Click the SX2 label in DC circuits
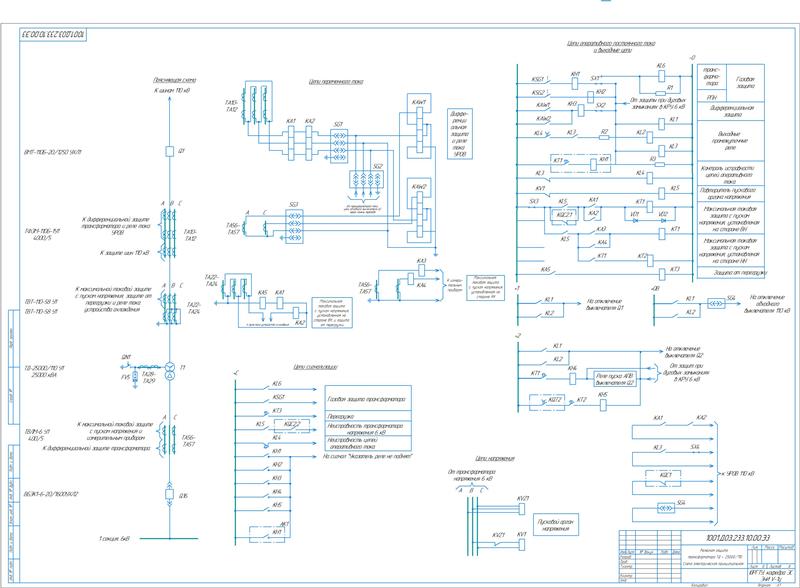800x588 pixels. pos(601,105)
